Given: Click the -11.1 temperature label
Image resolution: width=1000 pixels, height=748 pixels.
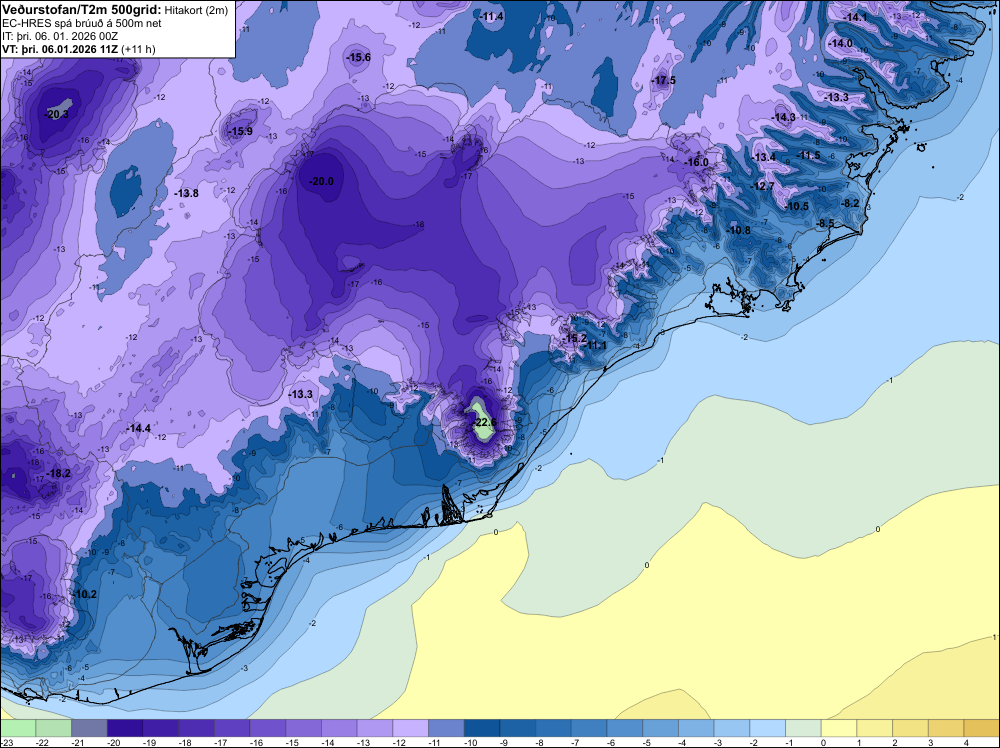Looking at the screenshot, I should point(596,345).
